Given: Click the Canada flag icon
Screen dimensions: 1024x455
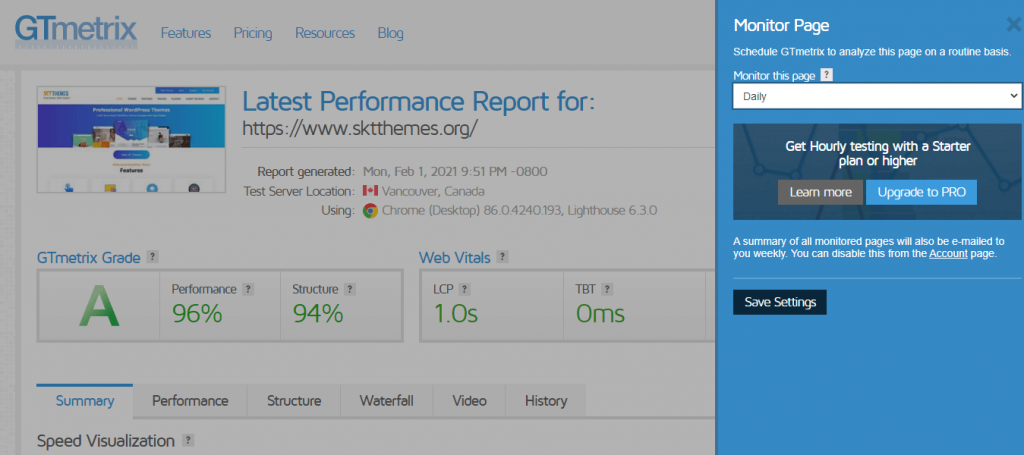Looking at the screenshot, I should click(370, 191).
